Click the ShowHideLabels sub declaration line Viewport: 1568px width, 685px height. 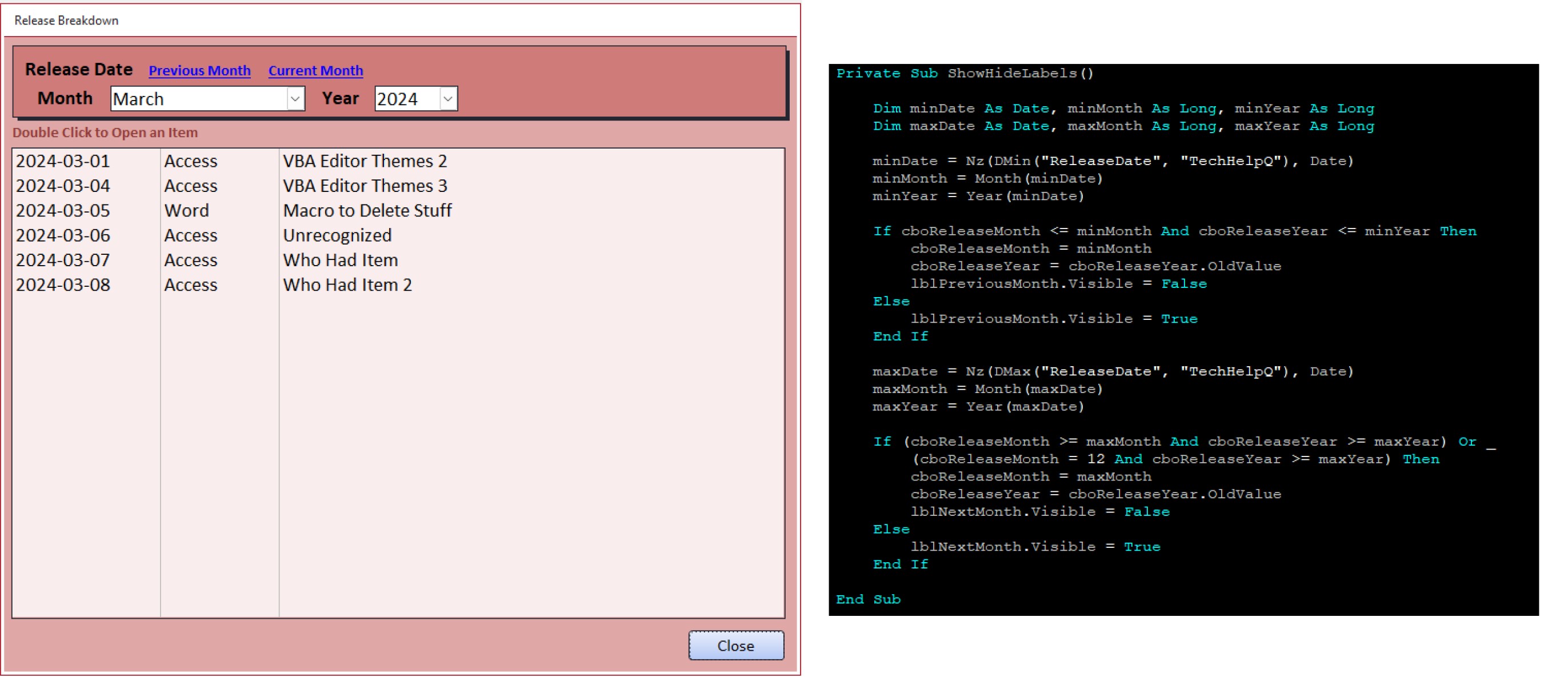[965, 74]
